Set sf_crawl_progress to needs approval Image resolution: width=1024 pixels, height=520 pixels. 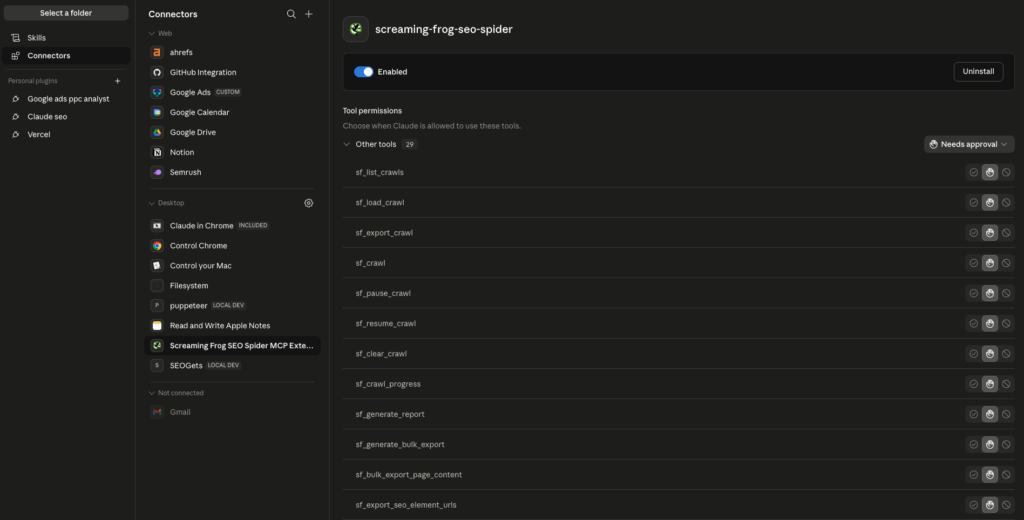(990, 384)
